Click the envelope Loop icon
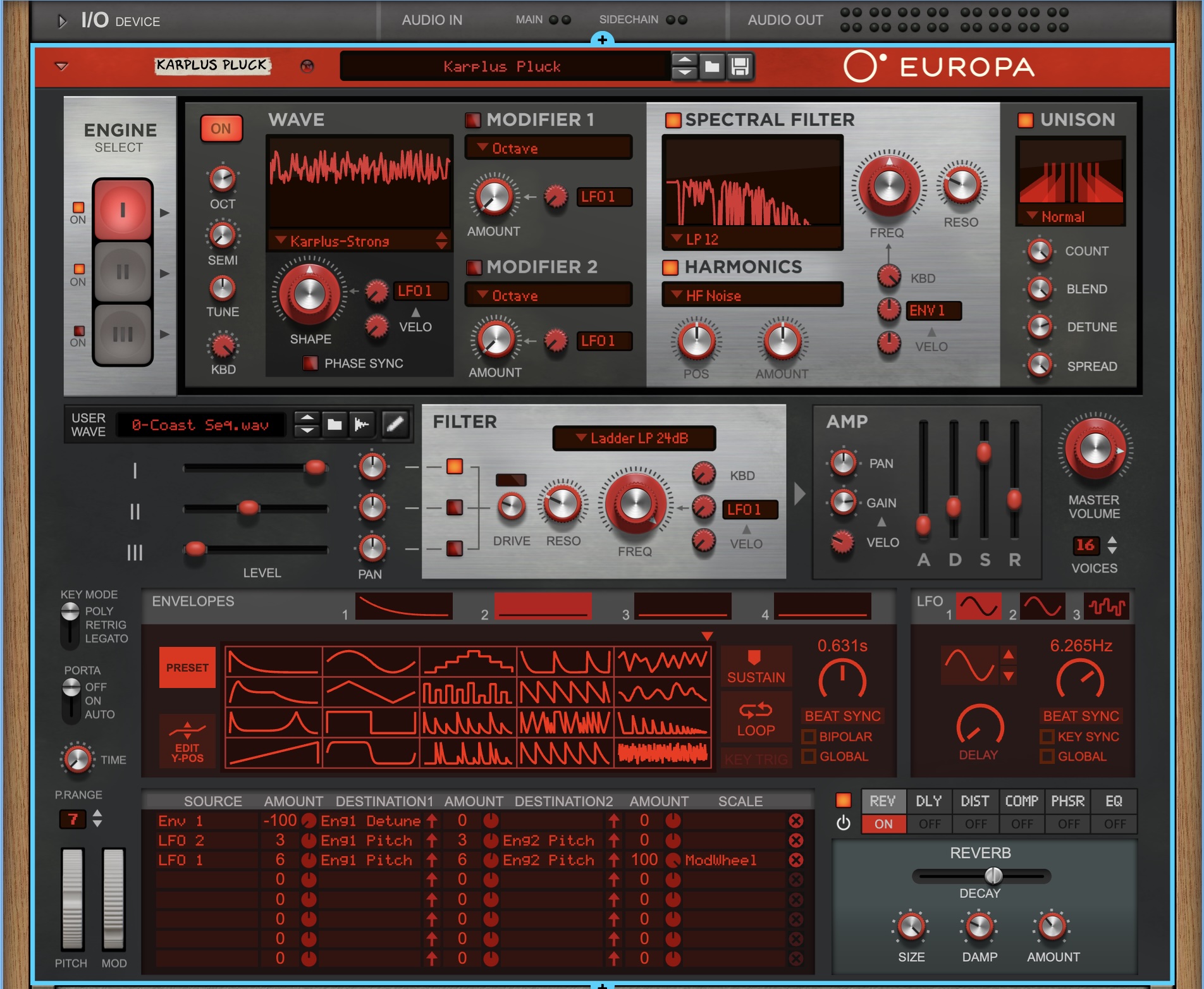 coord(756,718)
